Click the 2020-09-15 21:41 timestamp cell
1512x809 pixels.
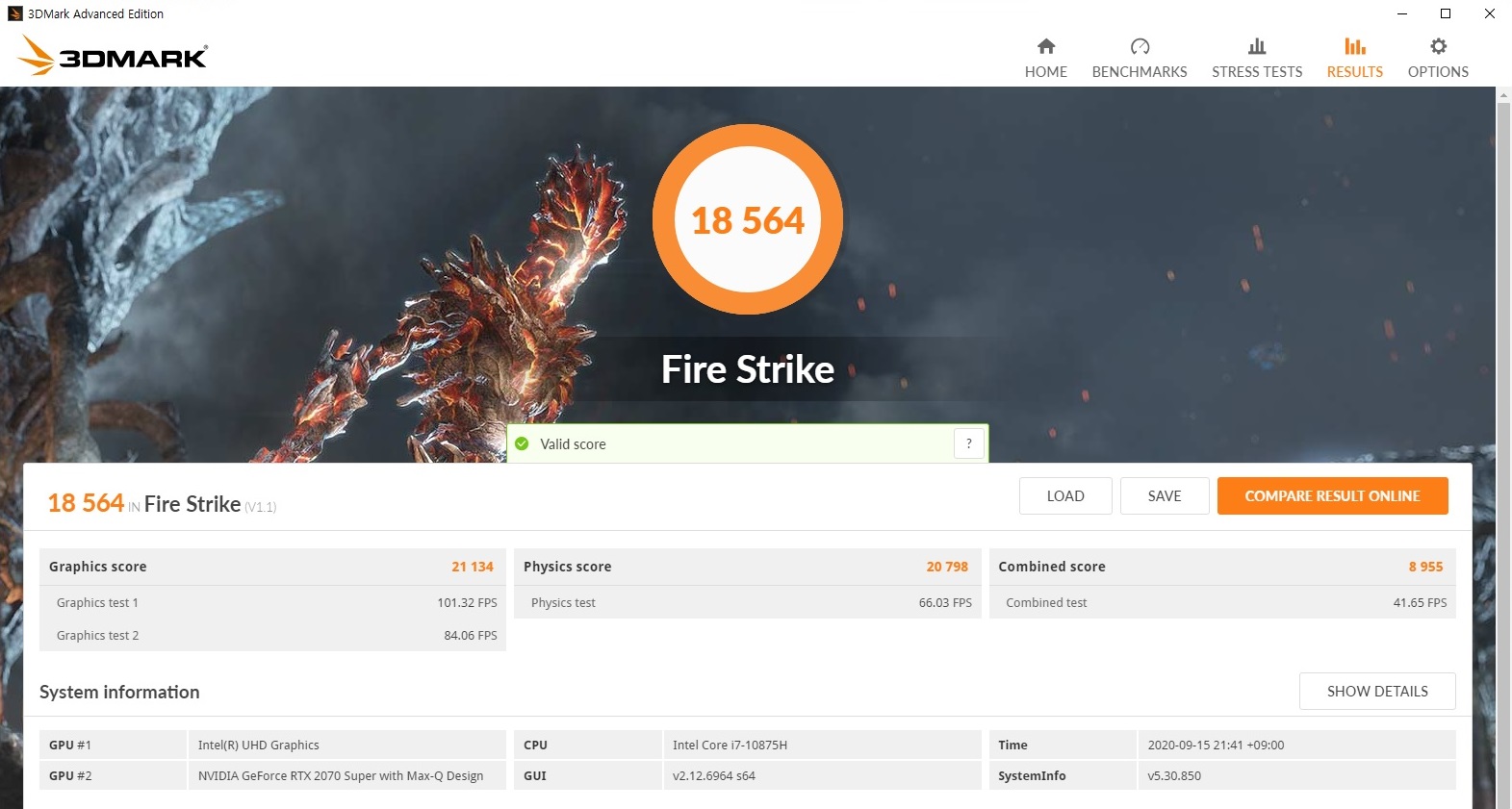click(1296, 745)
